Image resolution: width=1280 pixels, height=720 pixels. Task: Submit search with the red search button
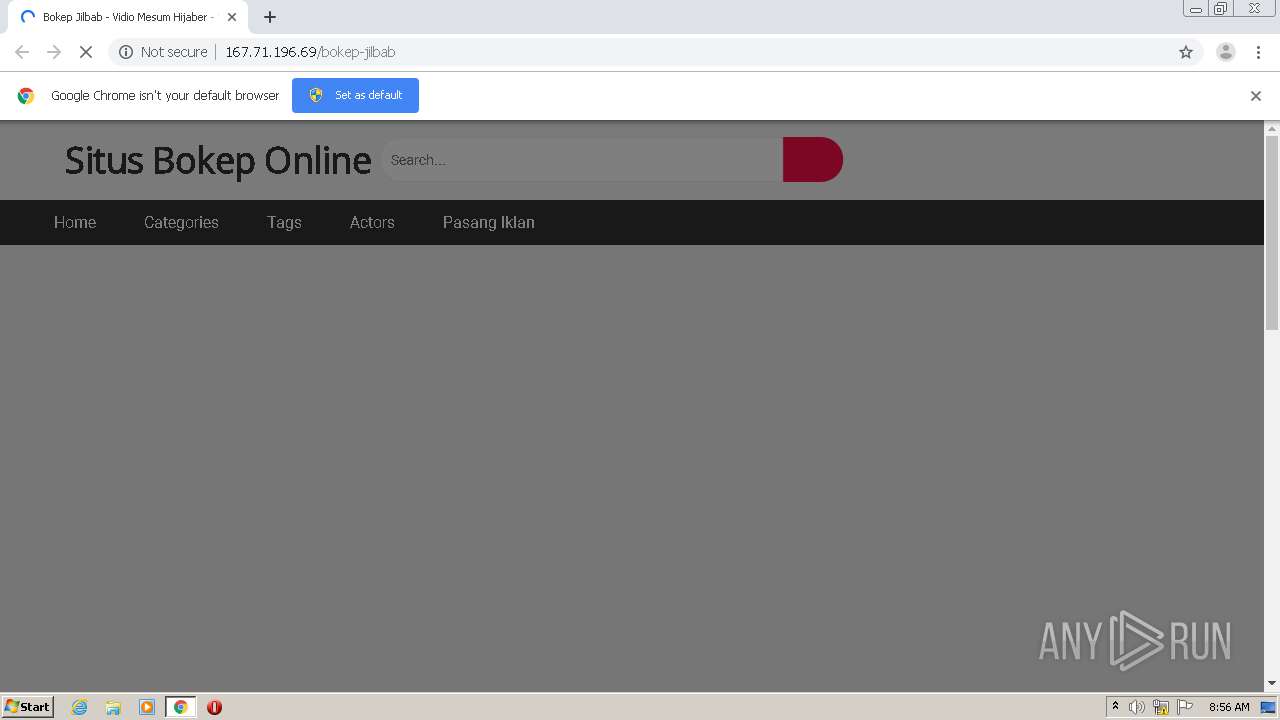click(813, 160)
